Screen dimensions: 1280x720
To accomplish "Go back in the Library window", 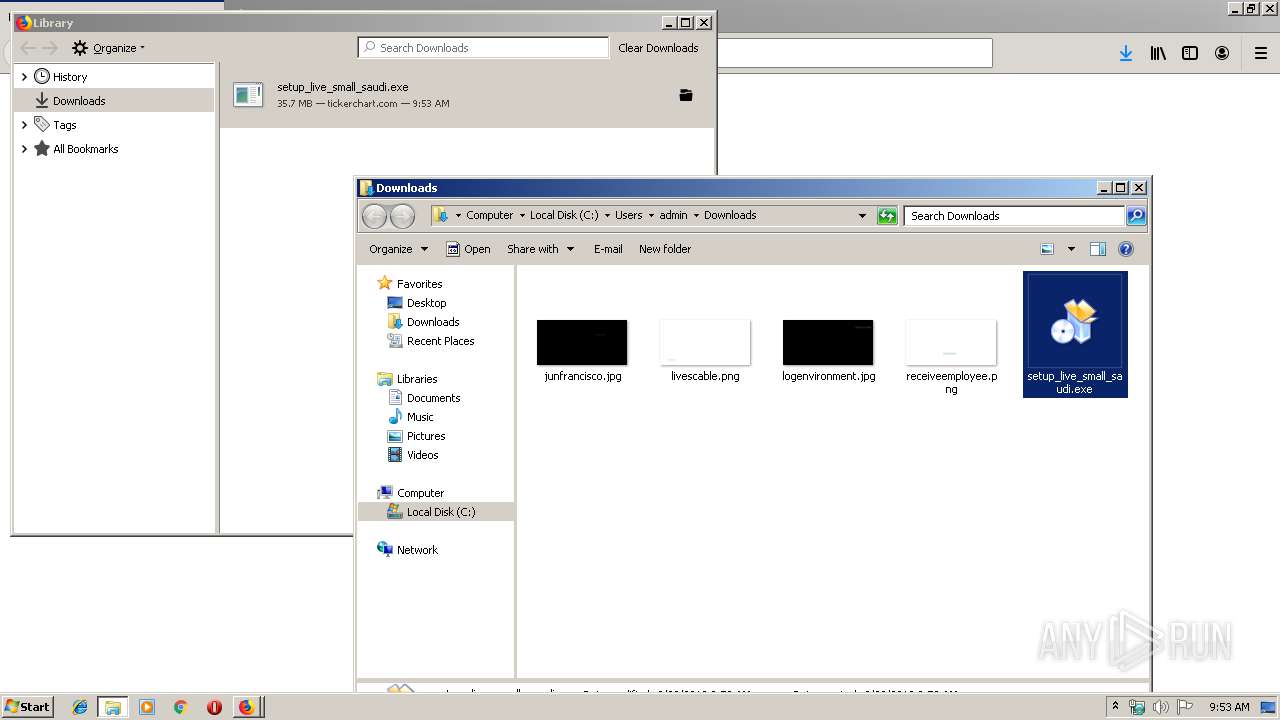I will (x=28, y=48).
